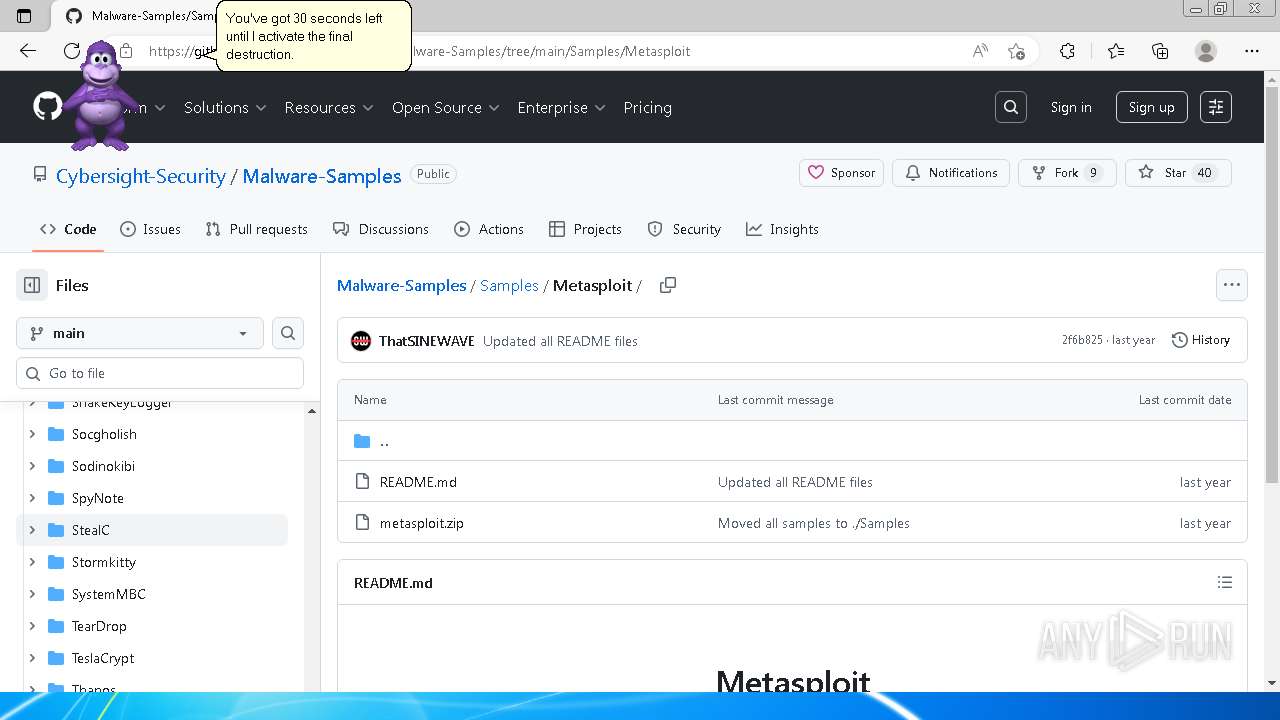The height and width of the screenshot is (720, 1280).
Task: Collapse the Files side panel icon
Action: pyautogui.click(x=32, y=285)
